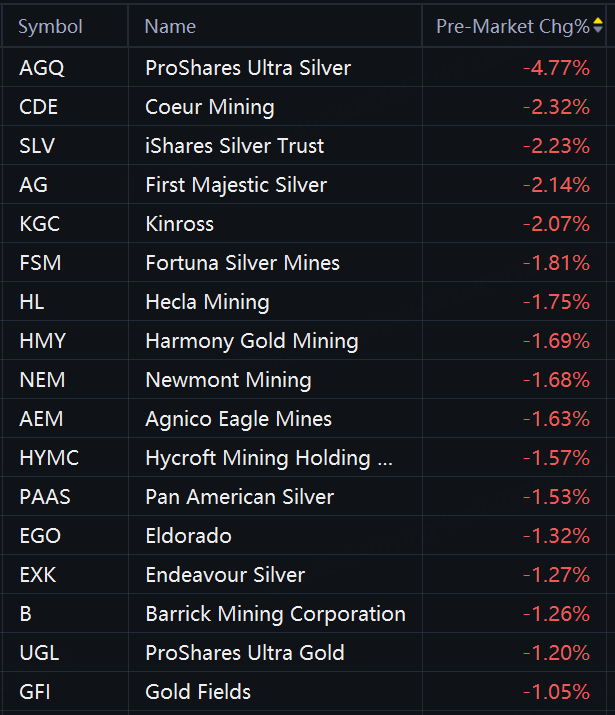Click the GFI ticker symbol
The height and width of the screenshot is (715, 615).
click(35, 692)
